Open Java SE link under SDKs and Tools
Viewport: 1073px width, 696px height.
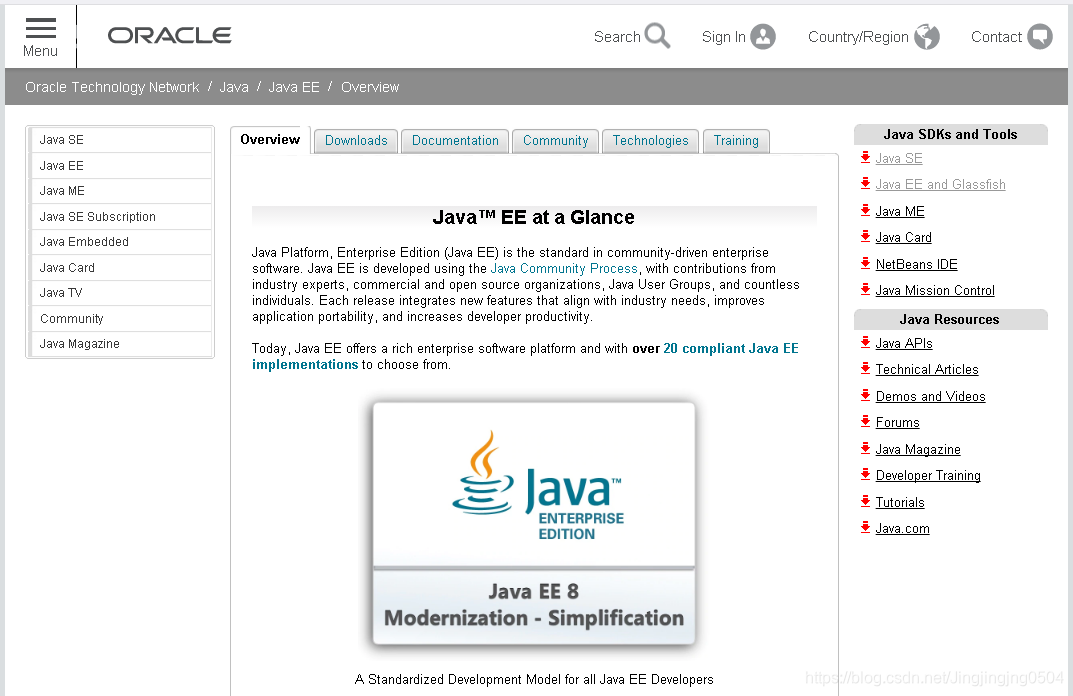[x=899, y=158]
